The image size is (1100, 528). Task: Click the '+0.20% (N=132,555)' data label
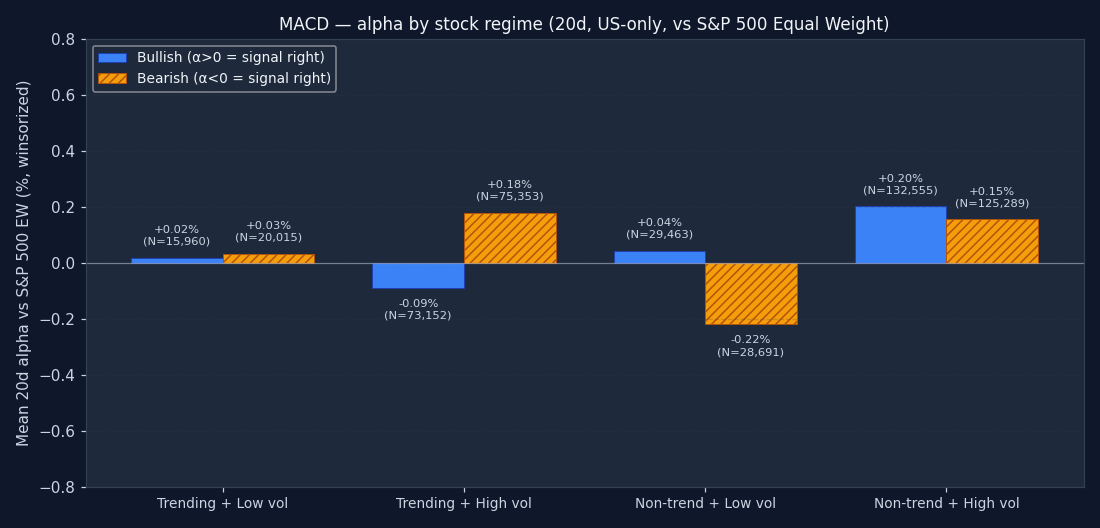click(x=900, y=185)
